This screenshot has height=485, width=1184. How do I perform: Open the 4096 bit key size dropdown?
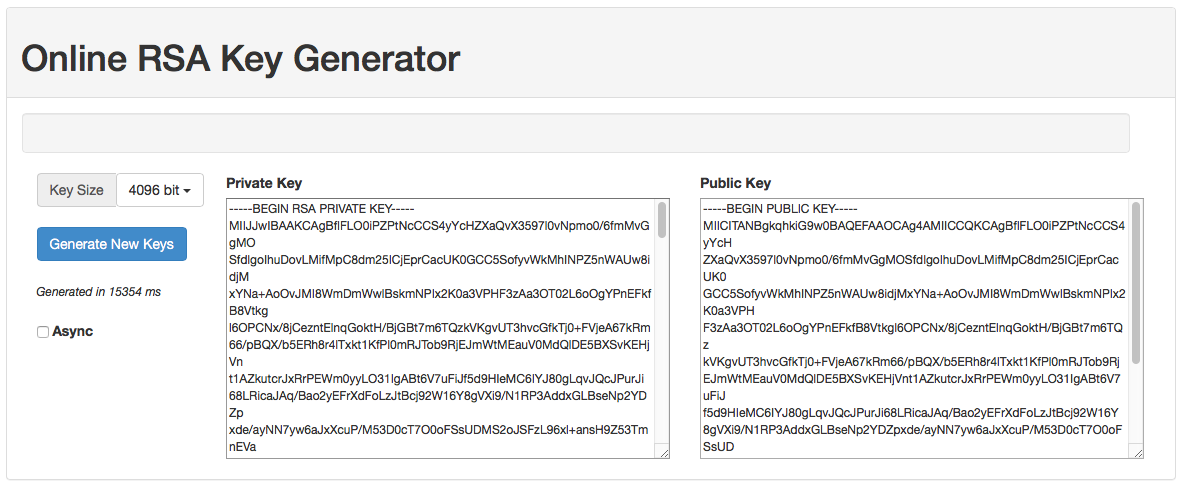[160, 190]
